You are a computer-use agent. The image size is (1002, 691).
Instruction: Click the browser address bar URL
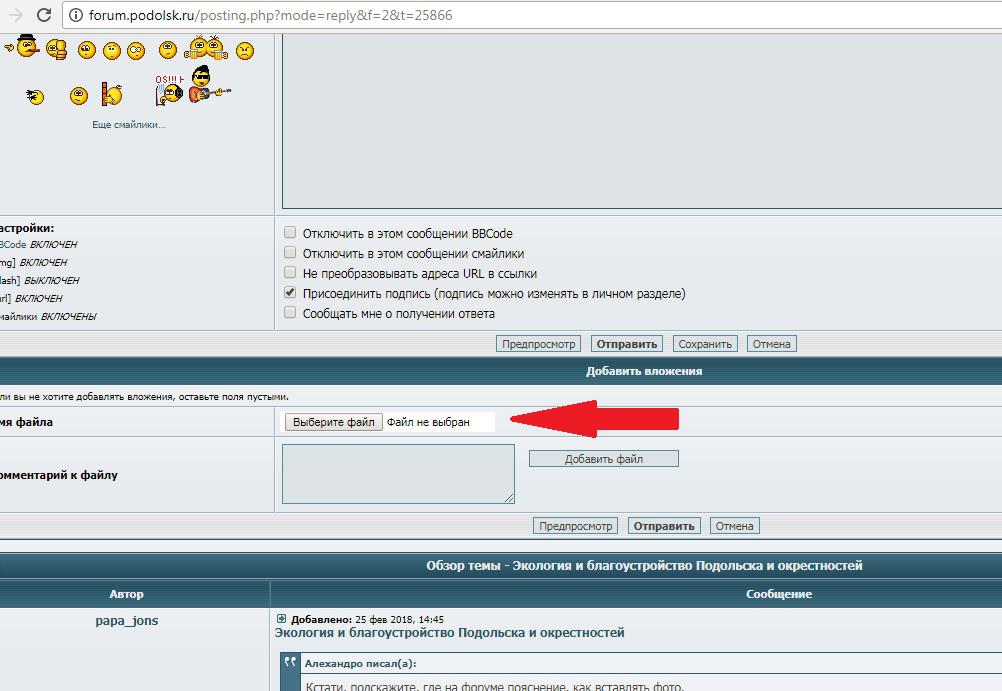pyautogui.click(x=270, y=15)
